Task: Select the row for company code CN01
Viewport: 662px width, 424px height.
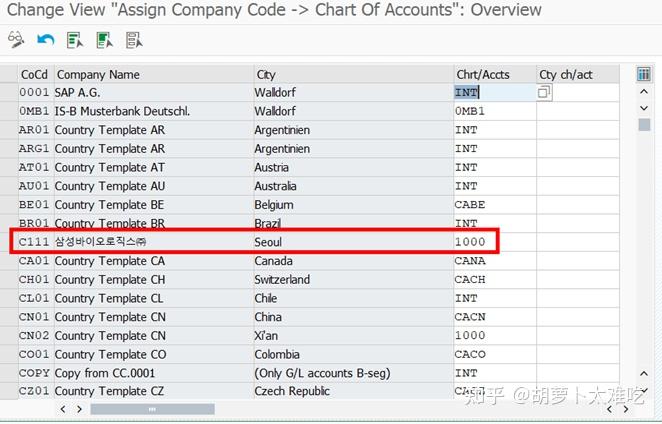Action: coord(9,317)
